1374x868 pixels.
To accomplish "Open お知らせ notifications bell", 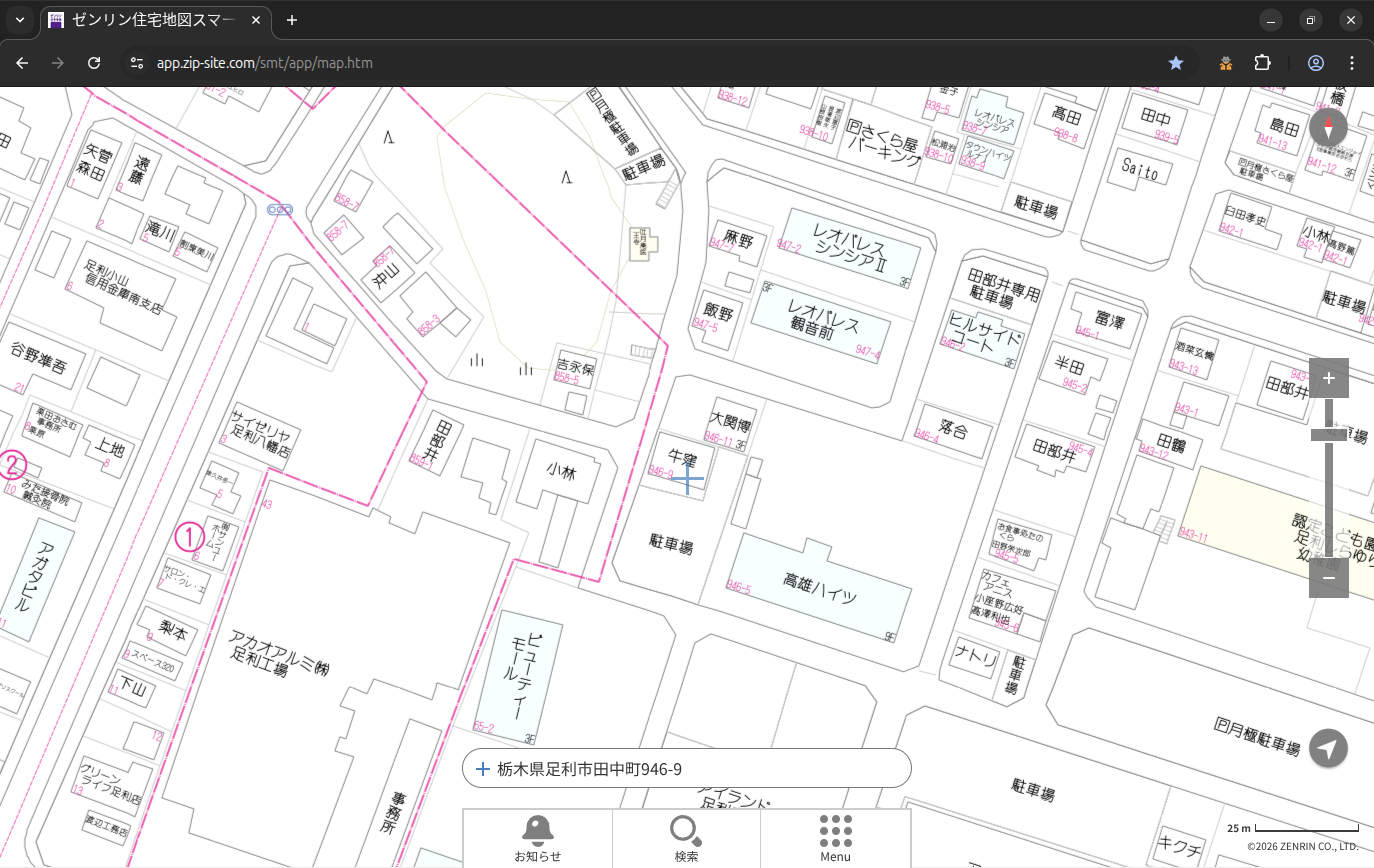I will click(x=537, y=837).
